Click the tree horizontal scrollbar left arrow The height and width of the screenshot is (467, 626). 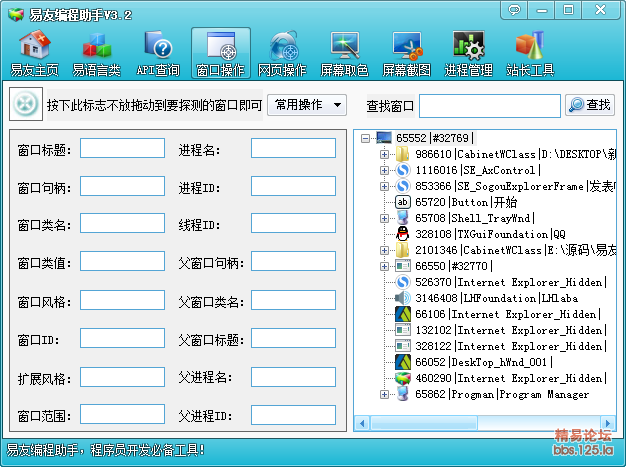[362, 423]
